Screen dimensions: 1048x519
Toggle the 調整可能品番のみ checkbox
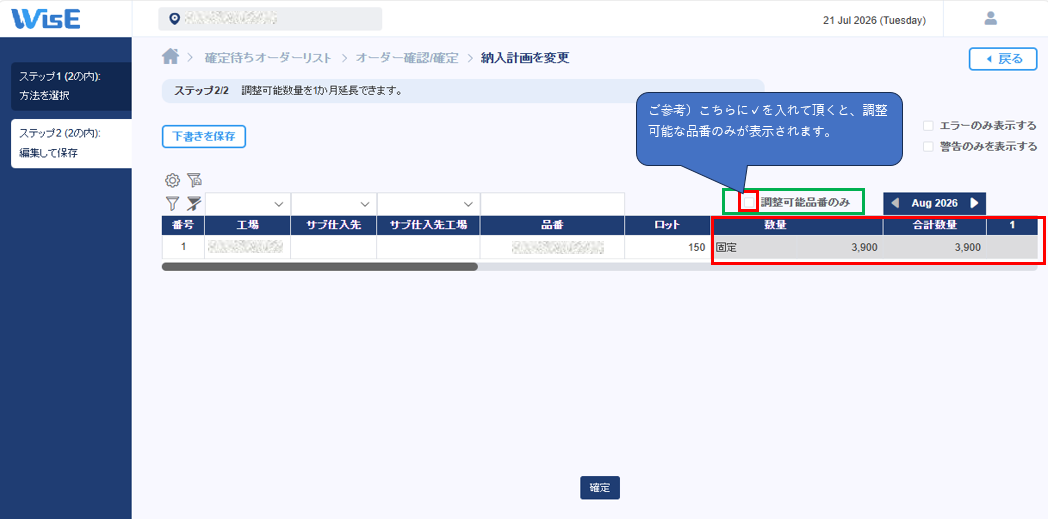point(749,202)
